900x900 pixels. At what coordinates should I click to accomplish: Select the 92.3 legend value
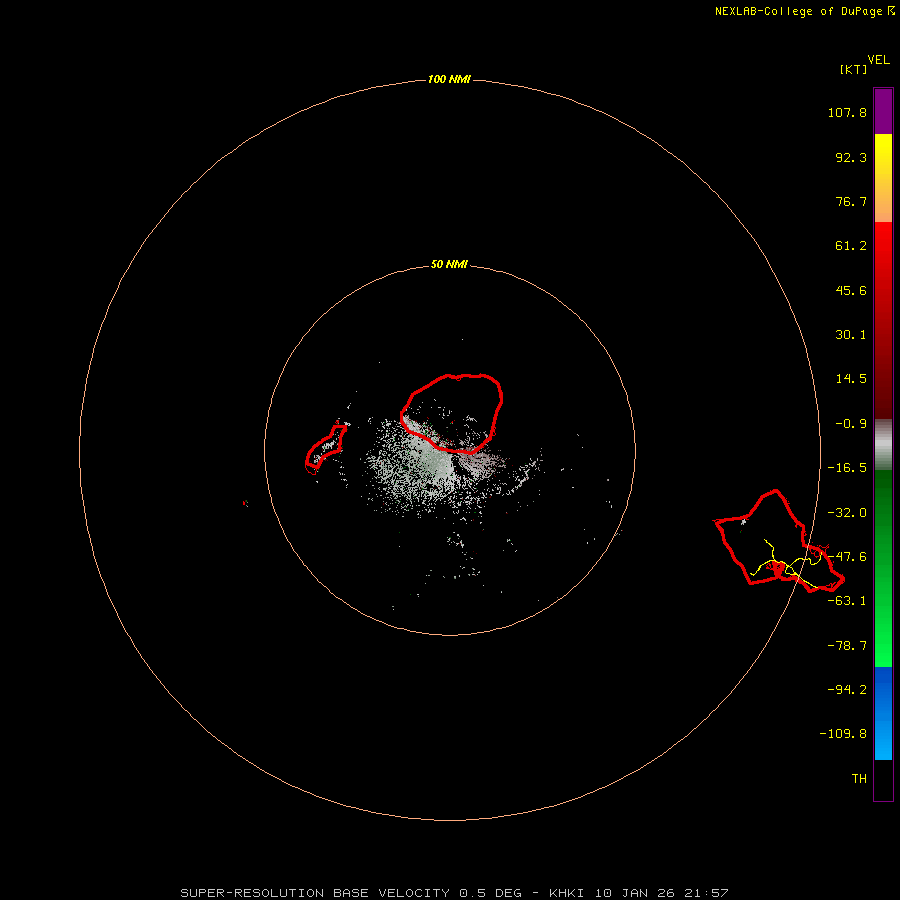tap(851, 158)
